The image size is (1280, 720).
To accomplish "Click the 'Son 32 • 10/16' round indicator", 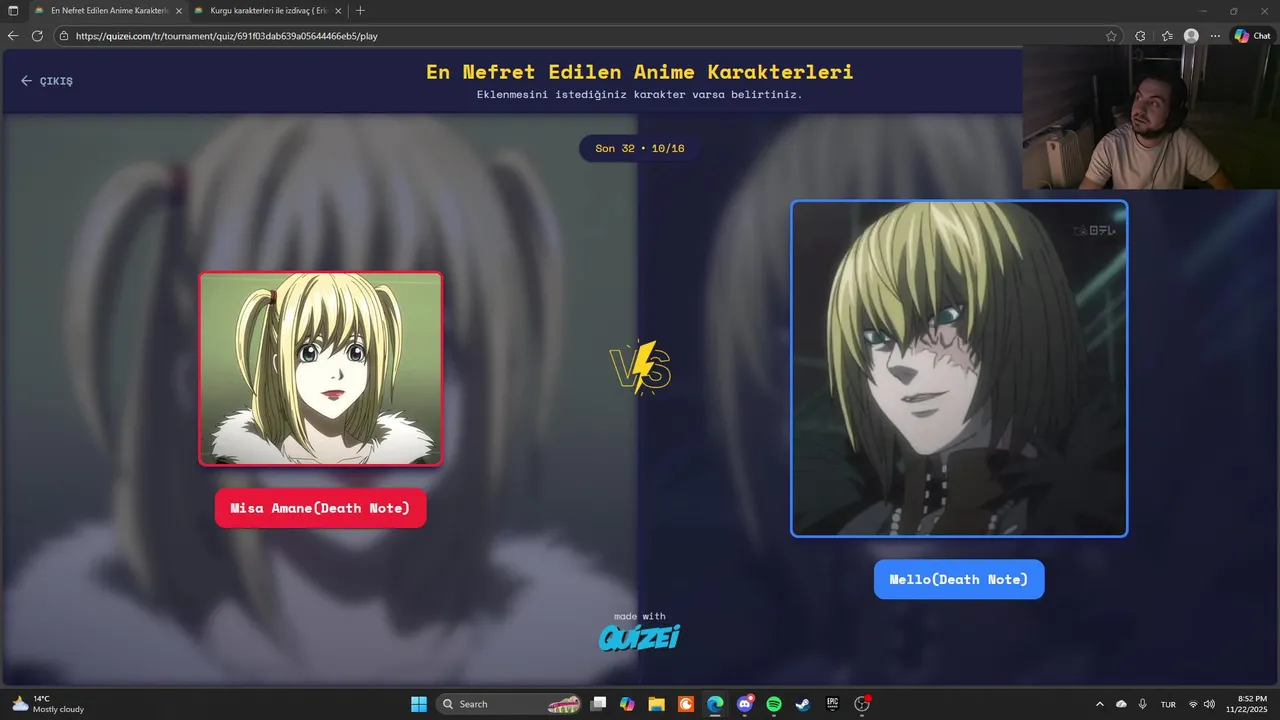I will (640, 148).
